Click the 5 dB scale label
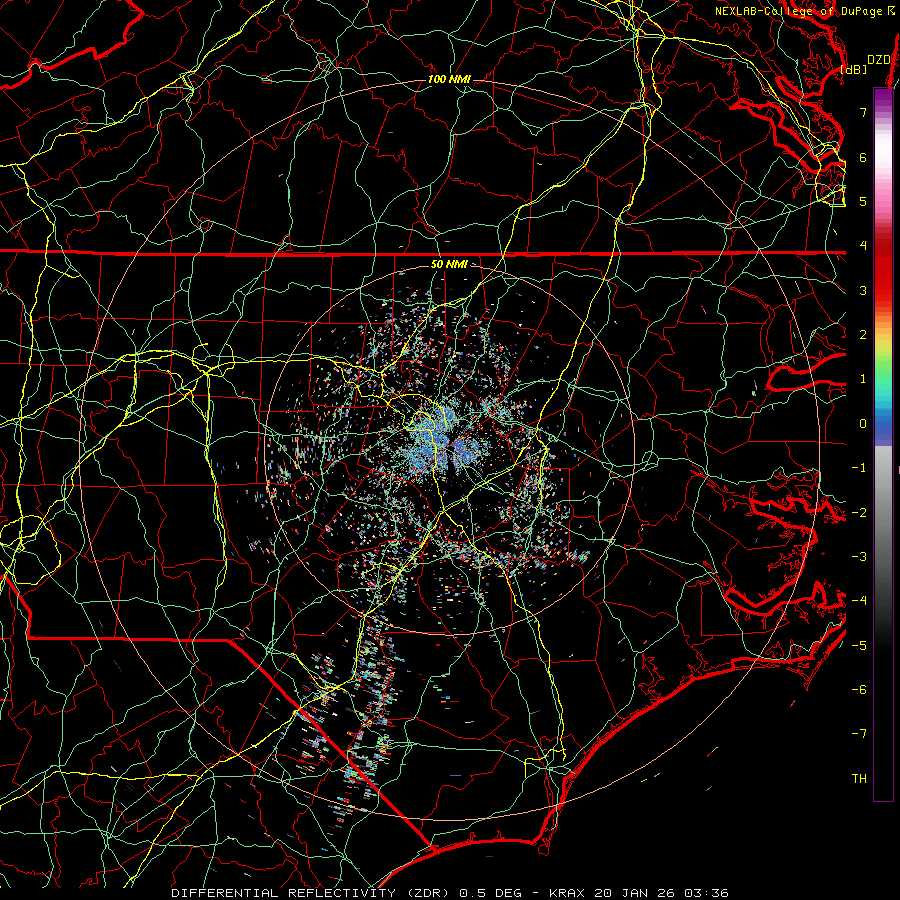Screen dimensions: 900x900 (863, 201)
